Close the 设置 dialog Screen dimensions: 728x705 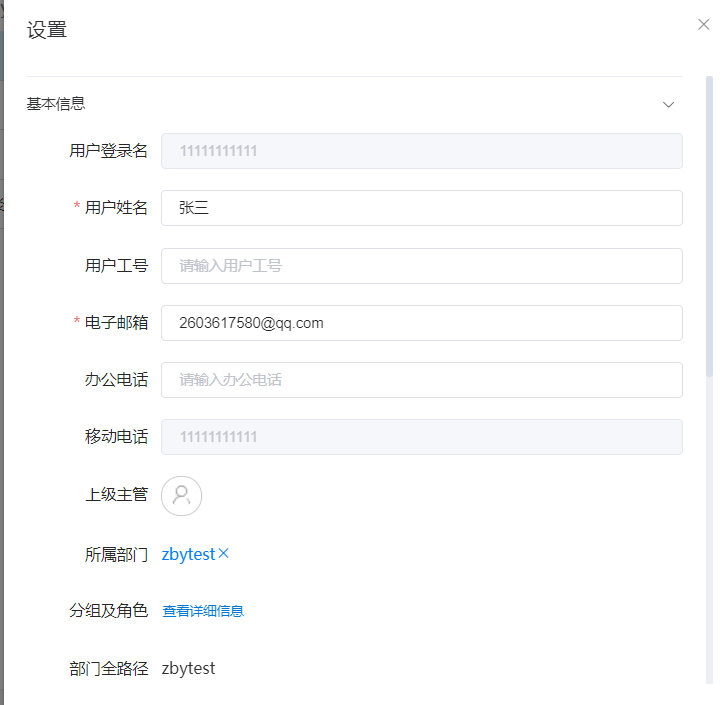(x=703, y=25)
